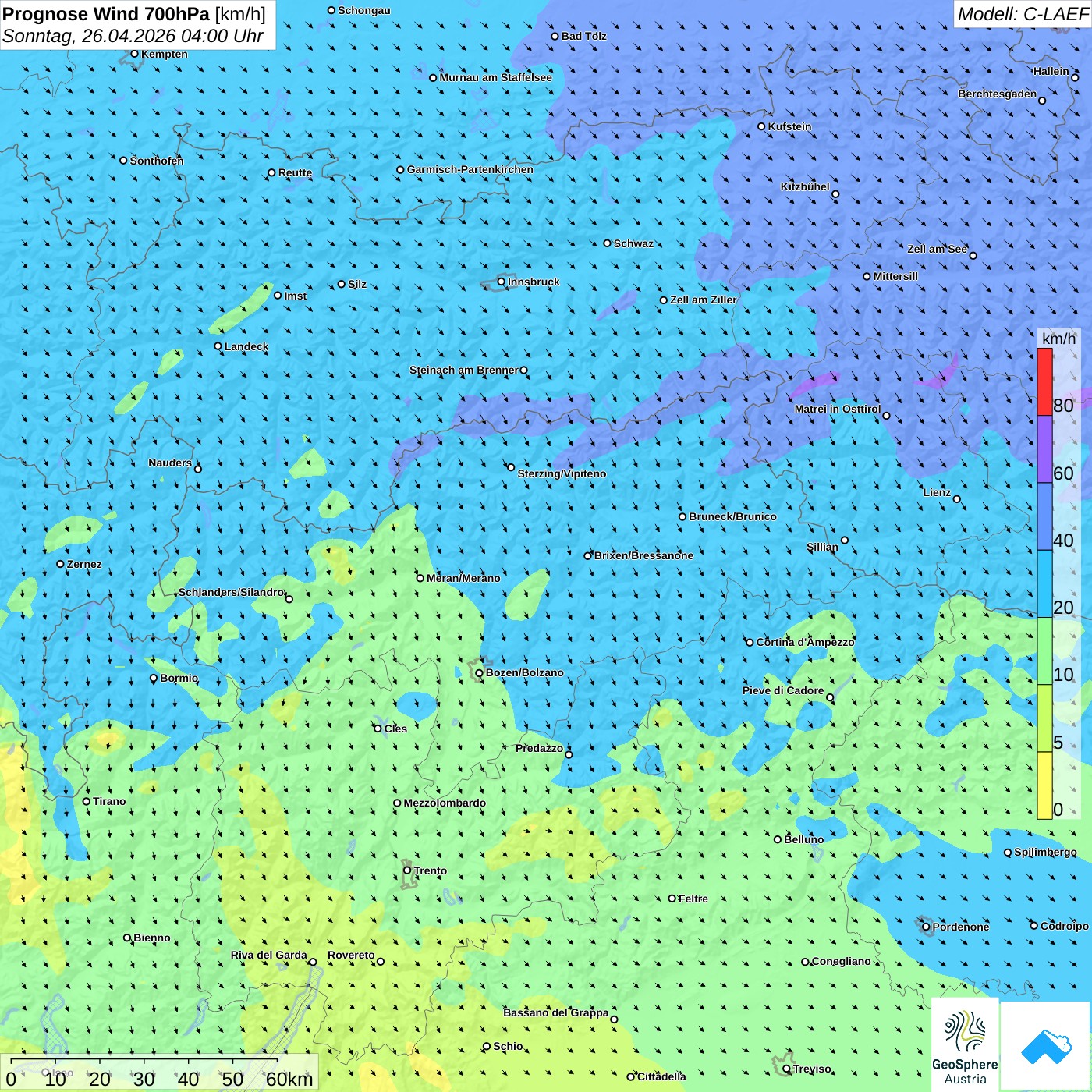Click the "Belluno" town label
Viewport: 1092px width, 1092px height.
tap(803, 839)
